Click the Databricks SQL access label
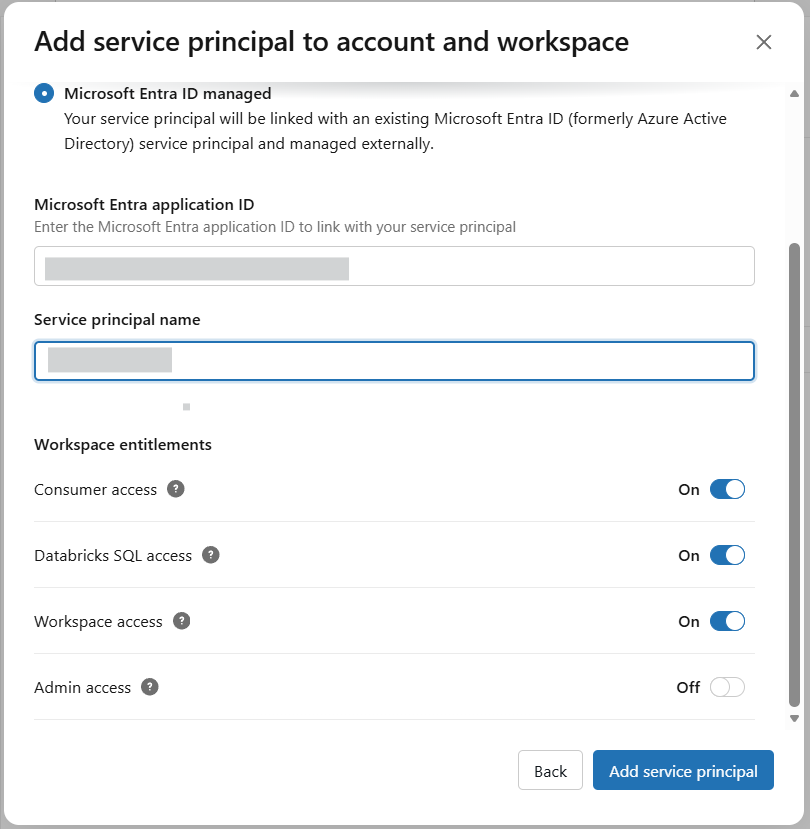 113,556
